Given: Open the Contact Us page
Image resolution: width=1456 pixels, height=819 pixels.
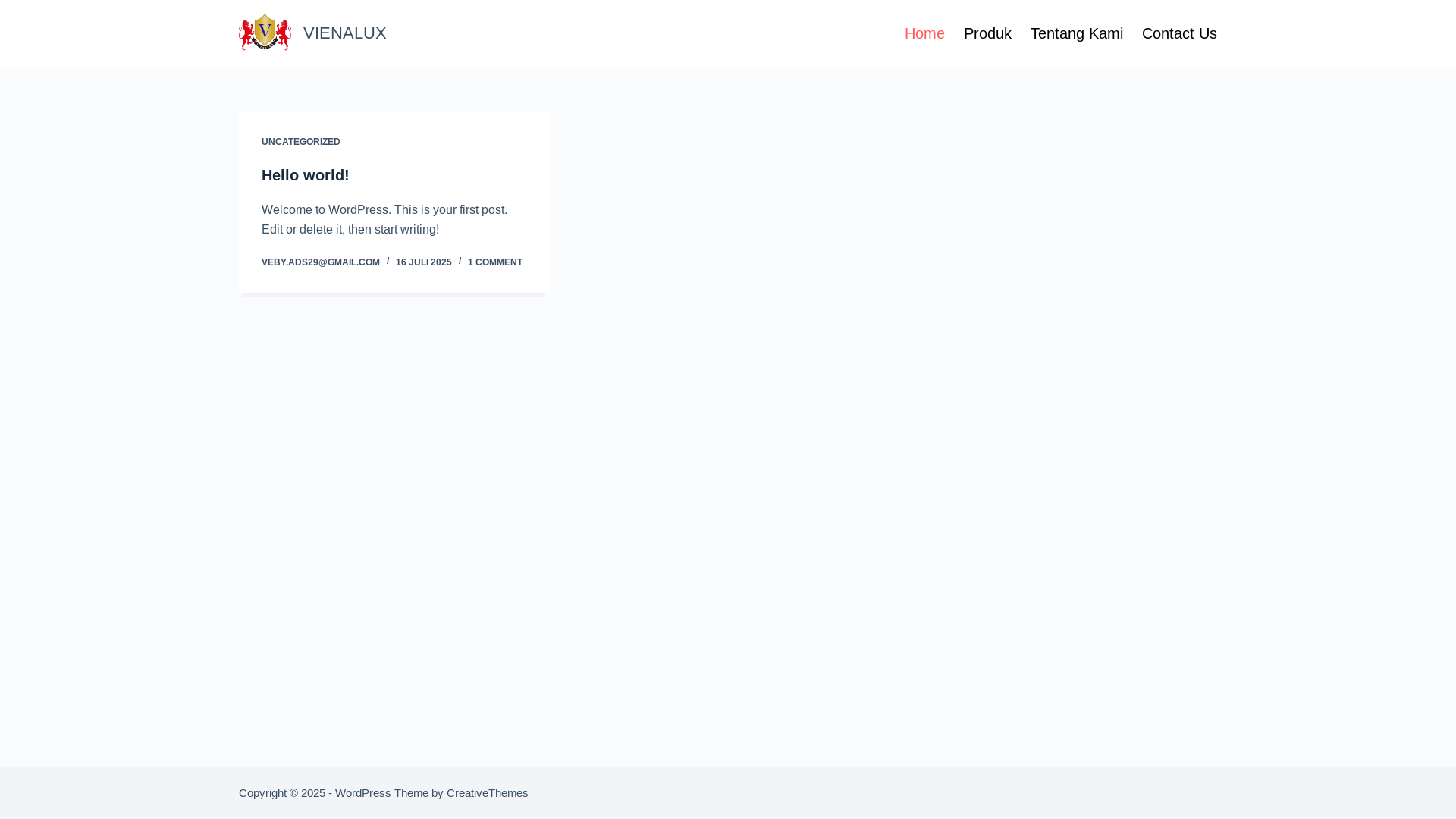Looking at the screenshot, I should point(1179,33).
